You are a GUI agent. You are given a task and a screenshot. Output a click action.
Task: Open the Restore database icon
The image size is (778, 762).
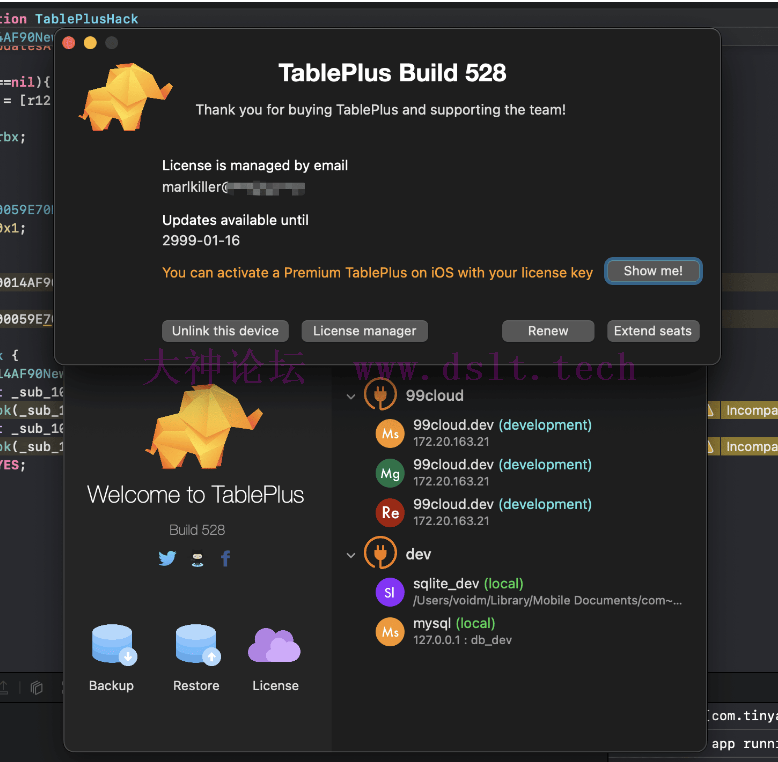tap(197, 644)
